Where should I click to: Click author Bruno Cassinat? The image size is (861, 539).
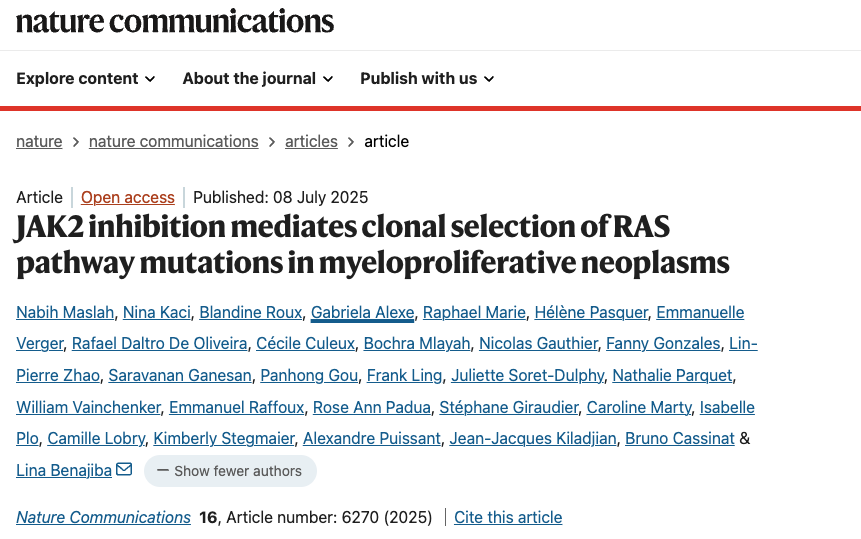coord(680,438)
